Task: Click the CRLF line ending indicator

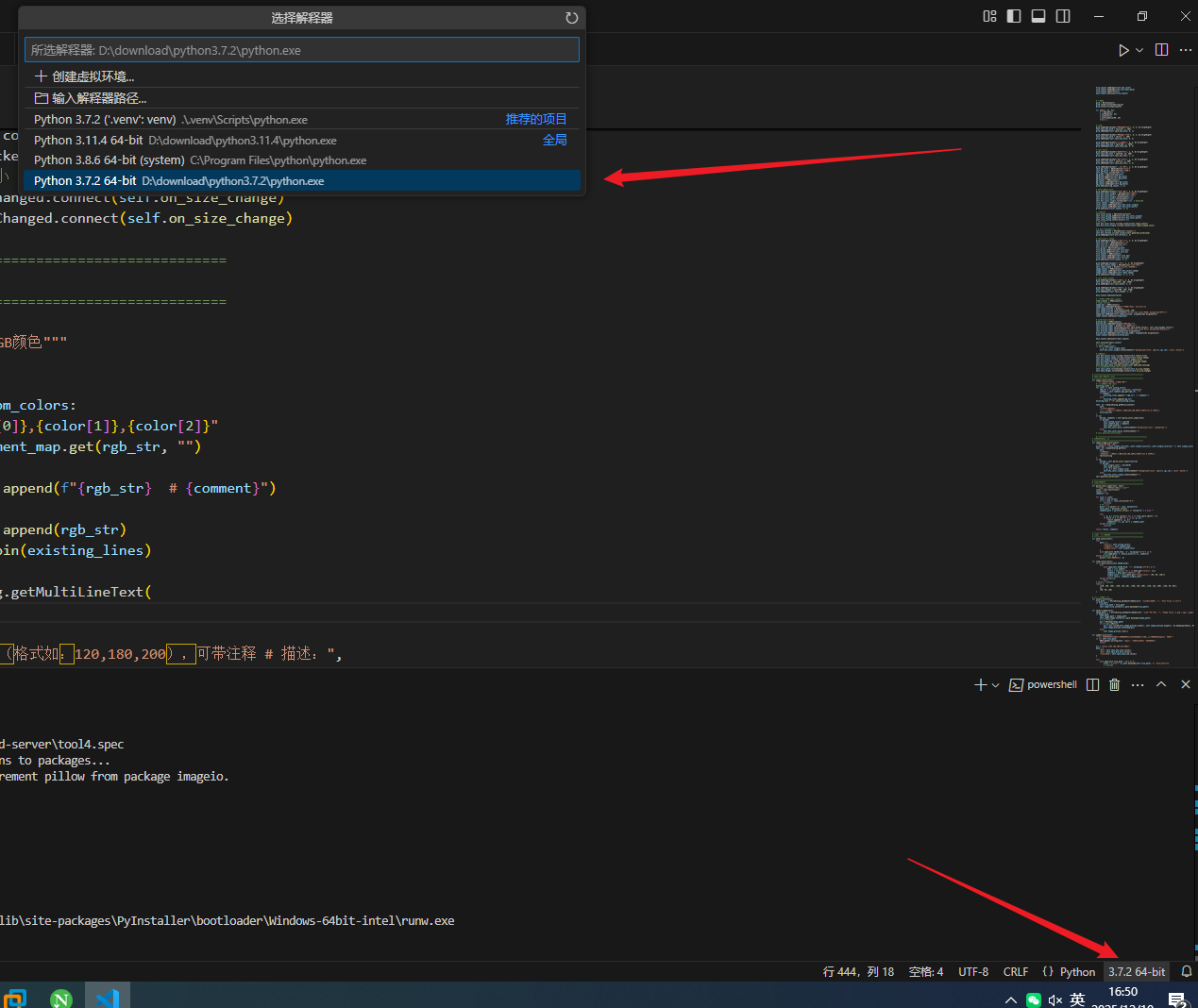Action: (1015, 971)
